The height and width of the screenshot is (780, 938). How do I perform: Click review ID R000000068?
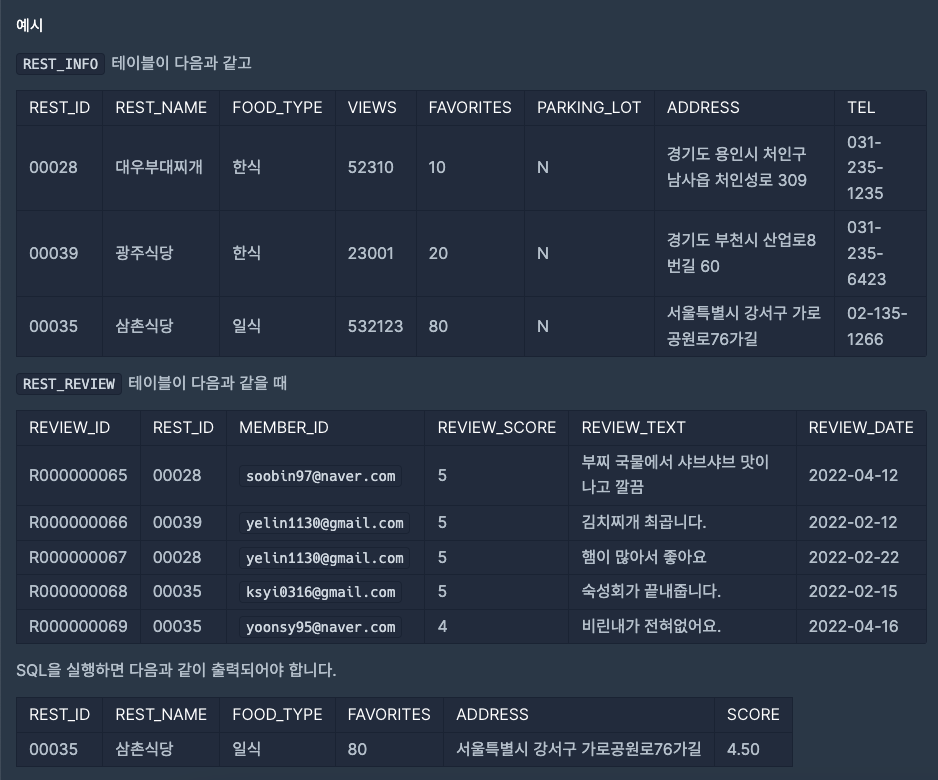78,592
